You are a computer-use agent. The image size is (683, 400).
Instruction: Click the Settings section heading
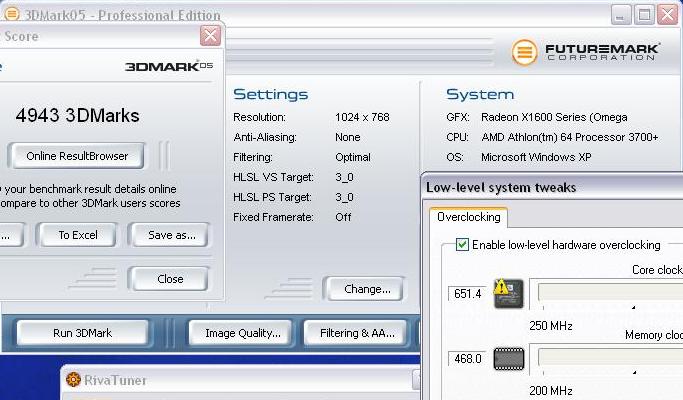pos(270,94)
